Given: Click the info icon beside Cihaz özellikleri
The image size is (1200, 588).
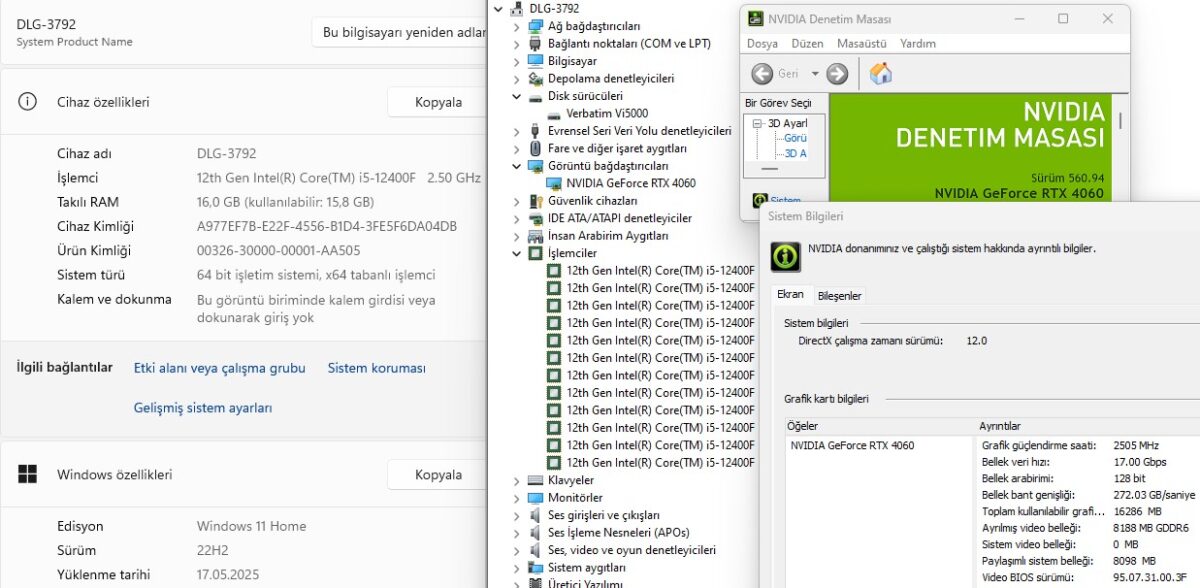Looking at the screenshot, I should point(27,101).
